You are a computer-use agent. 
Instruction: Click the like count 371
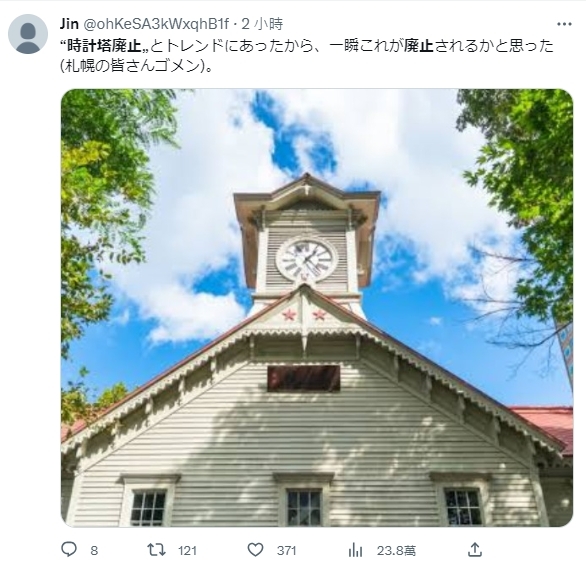(x=287, y=550)
